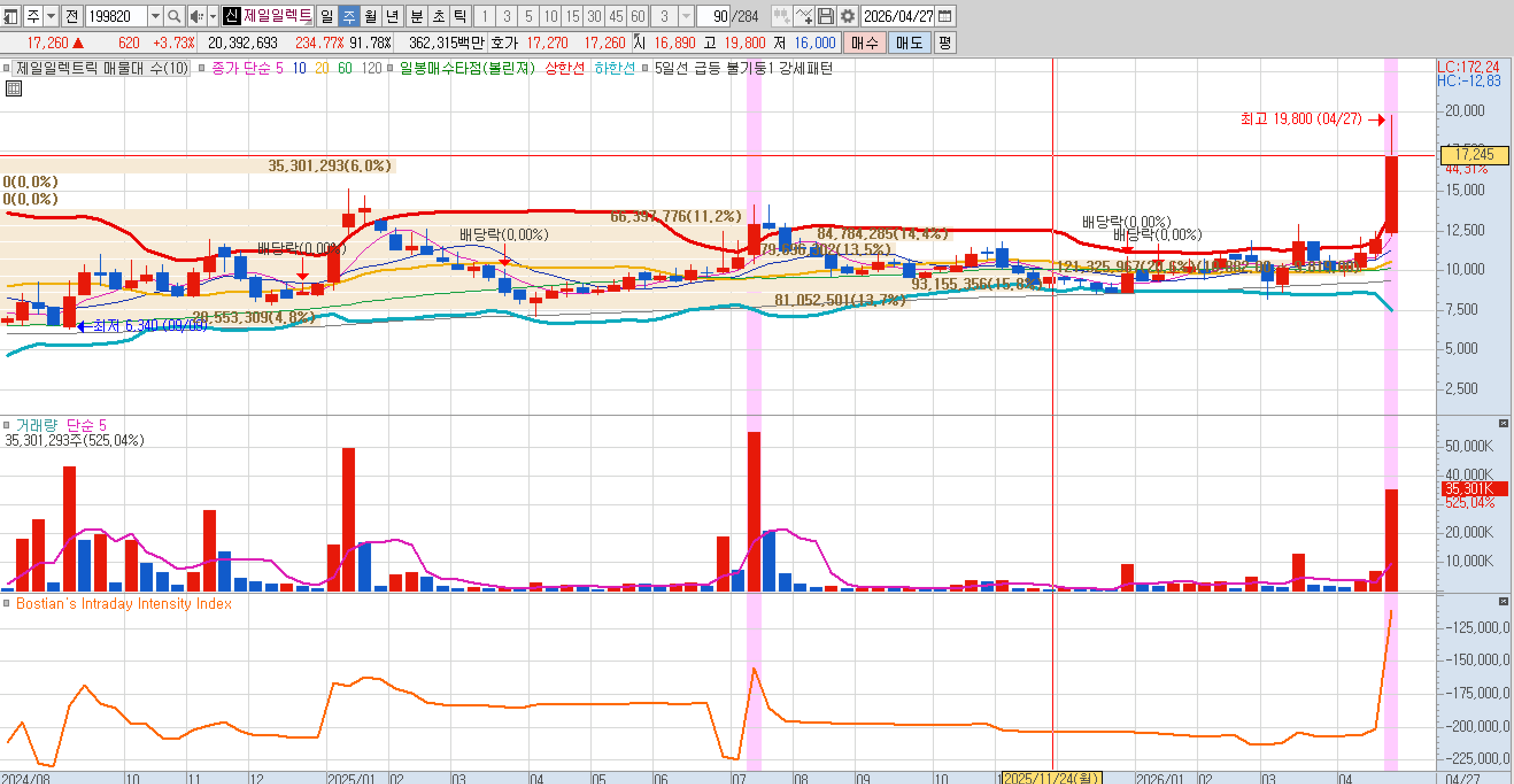Click the 매도 sell button
Viewport: 1514px width, 784px height.
click(909, 43)
